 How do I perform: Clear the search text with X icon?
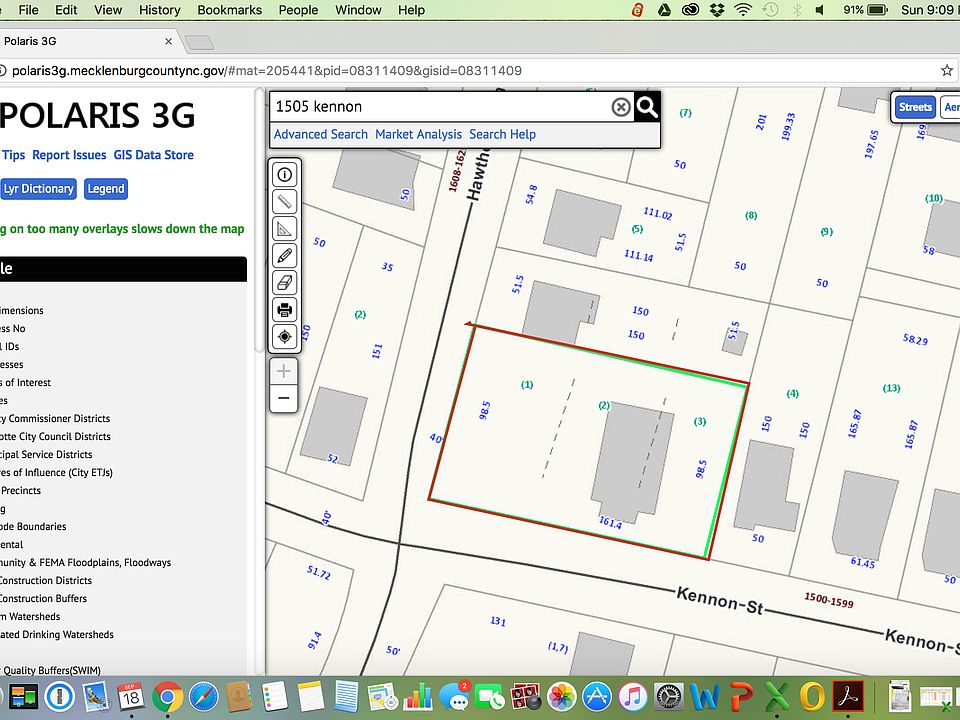click(621, 107)
